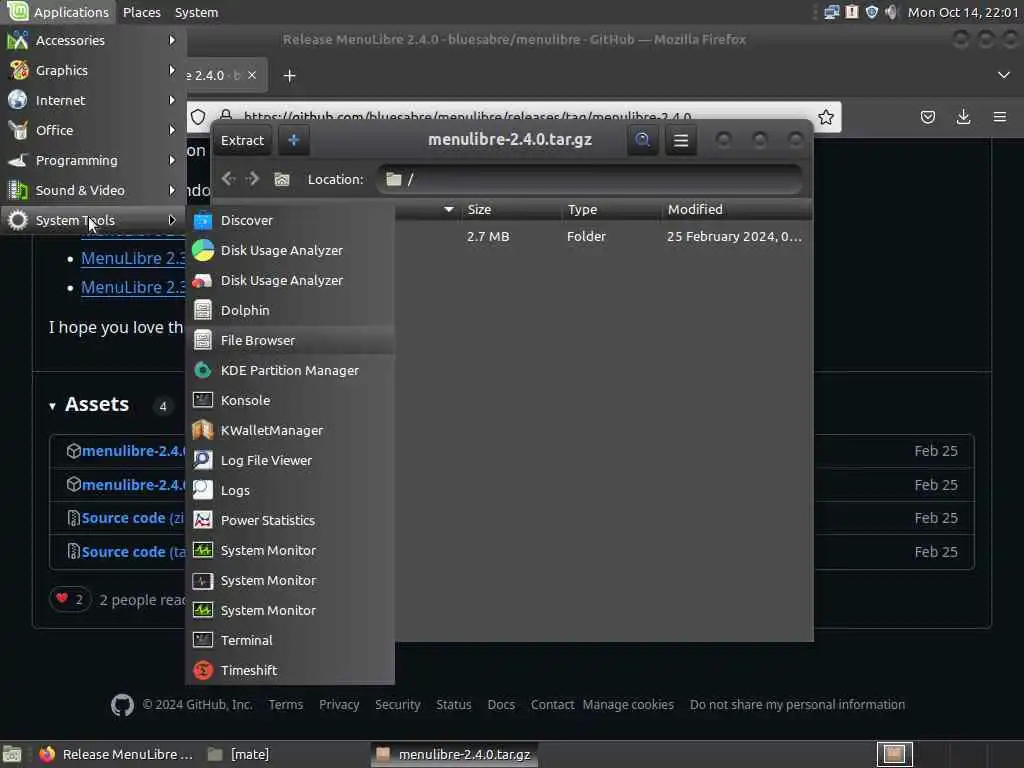Sort by Size column header
The width and height of the screenshot is (1024, 768).
click(510, 210)
